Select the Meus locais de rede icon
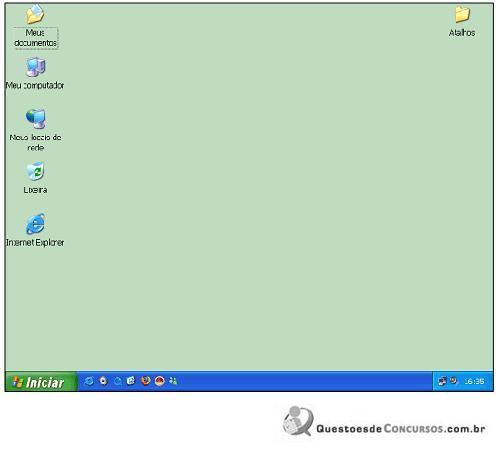 [x=35, y=119]
